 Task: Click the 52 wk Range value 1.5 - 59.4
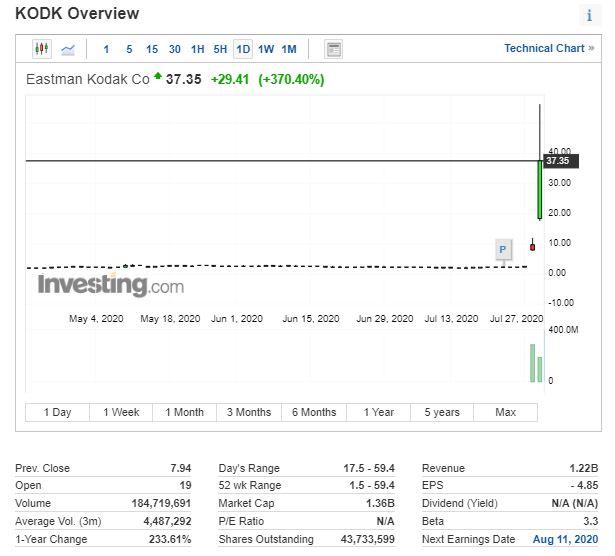pos(372,485)
